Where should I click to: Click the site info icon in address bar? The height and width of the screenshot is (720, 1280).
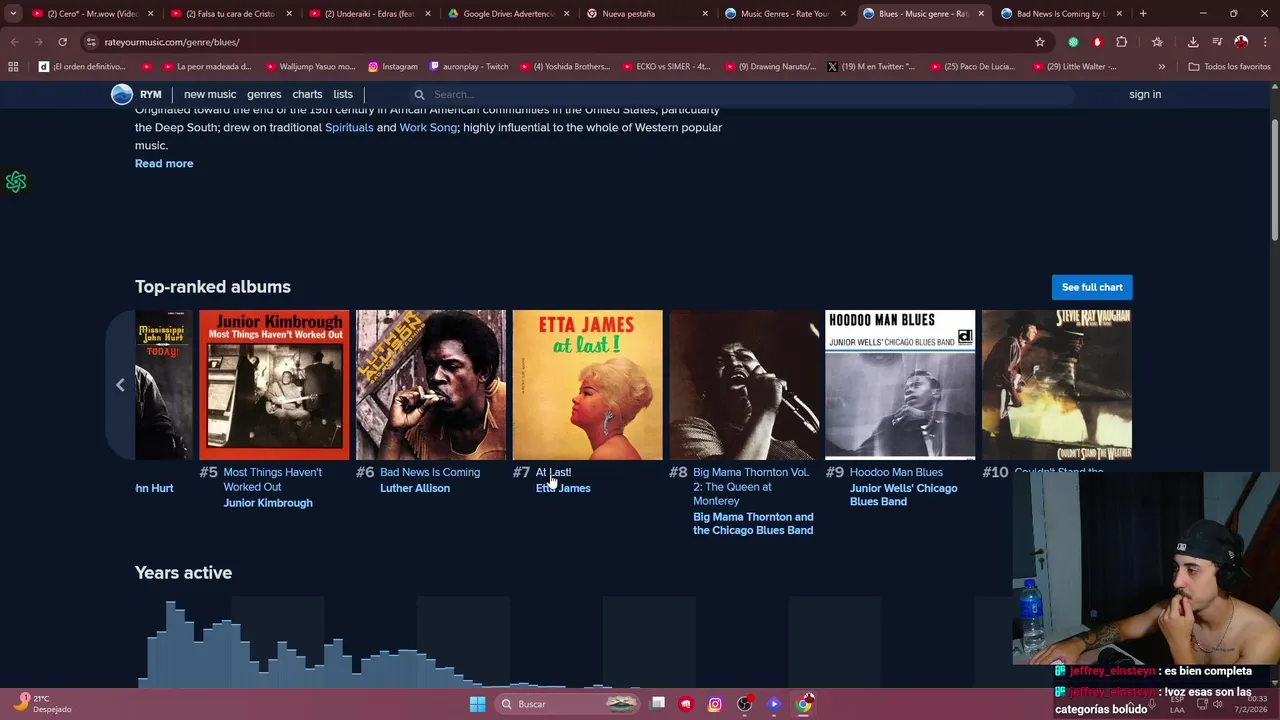click(x=91, y=42)
